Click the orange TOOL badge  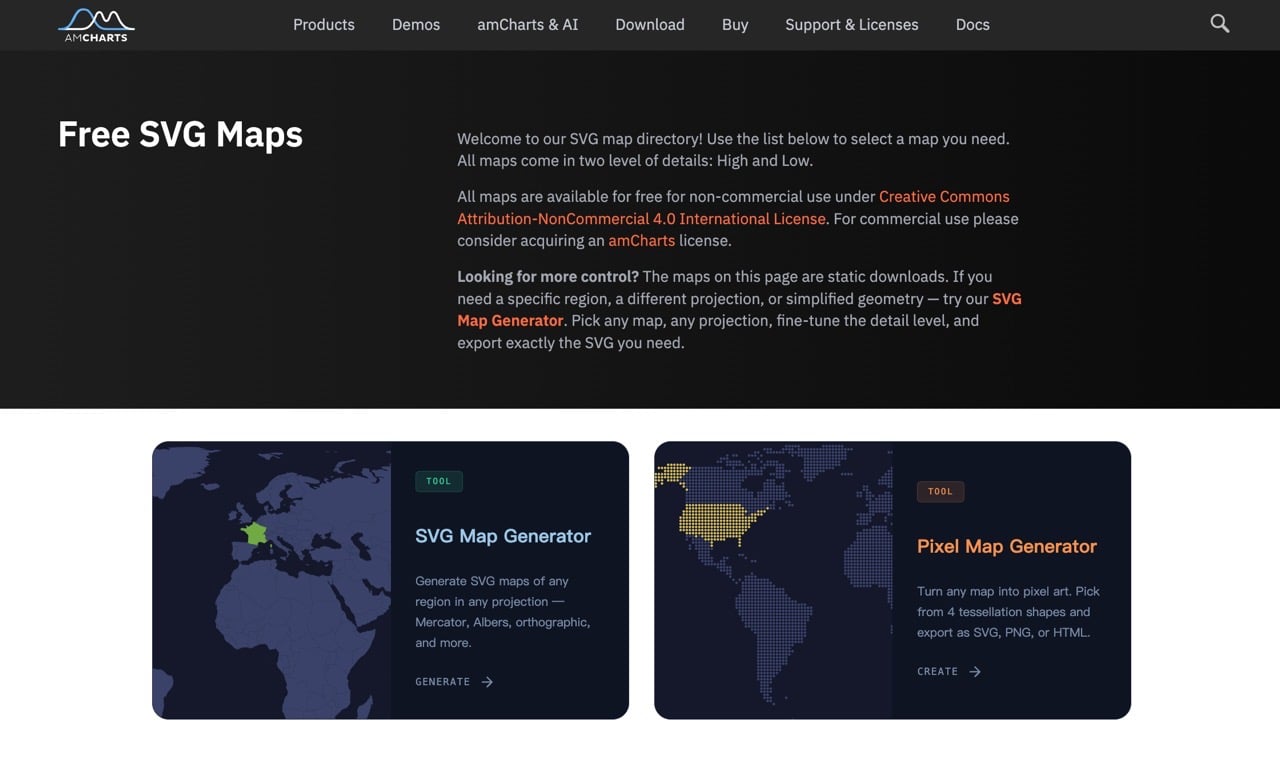(941, 491)
